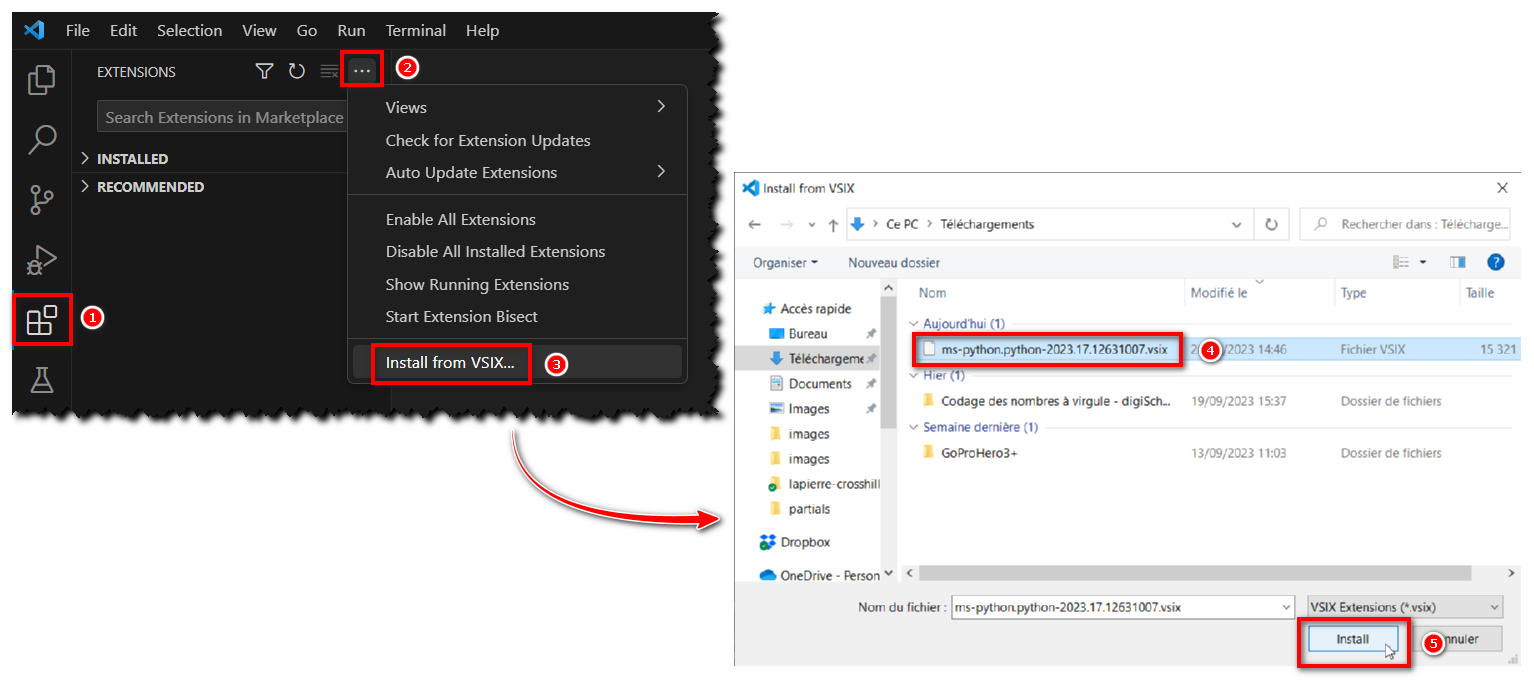Click the Install button
The width and height of the screenshot is (1534, 690).
pos(1352,639)
